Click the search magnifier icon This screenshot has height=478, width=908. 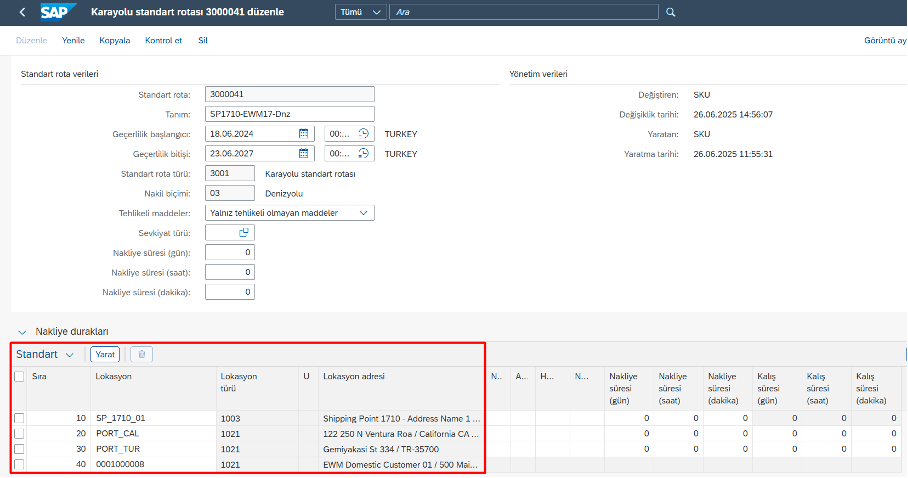point(671,12)
